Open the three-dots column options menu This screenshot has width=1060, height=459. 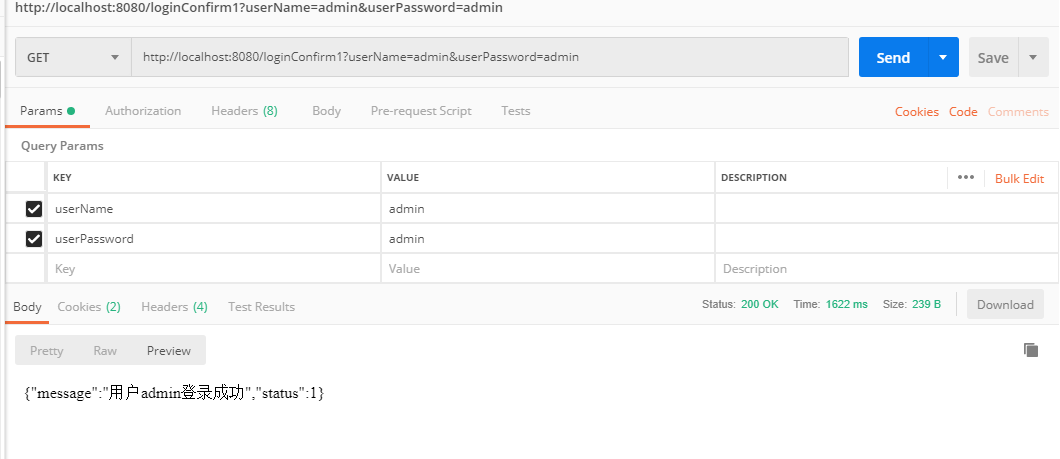click(x=965, y=178)
